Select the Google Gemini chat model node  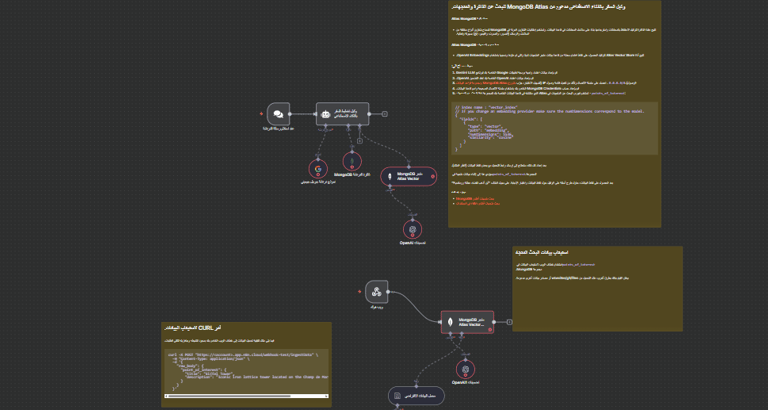pyautogui.click(x=318, y=169)
